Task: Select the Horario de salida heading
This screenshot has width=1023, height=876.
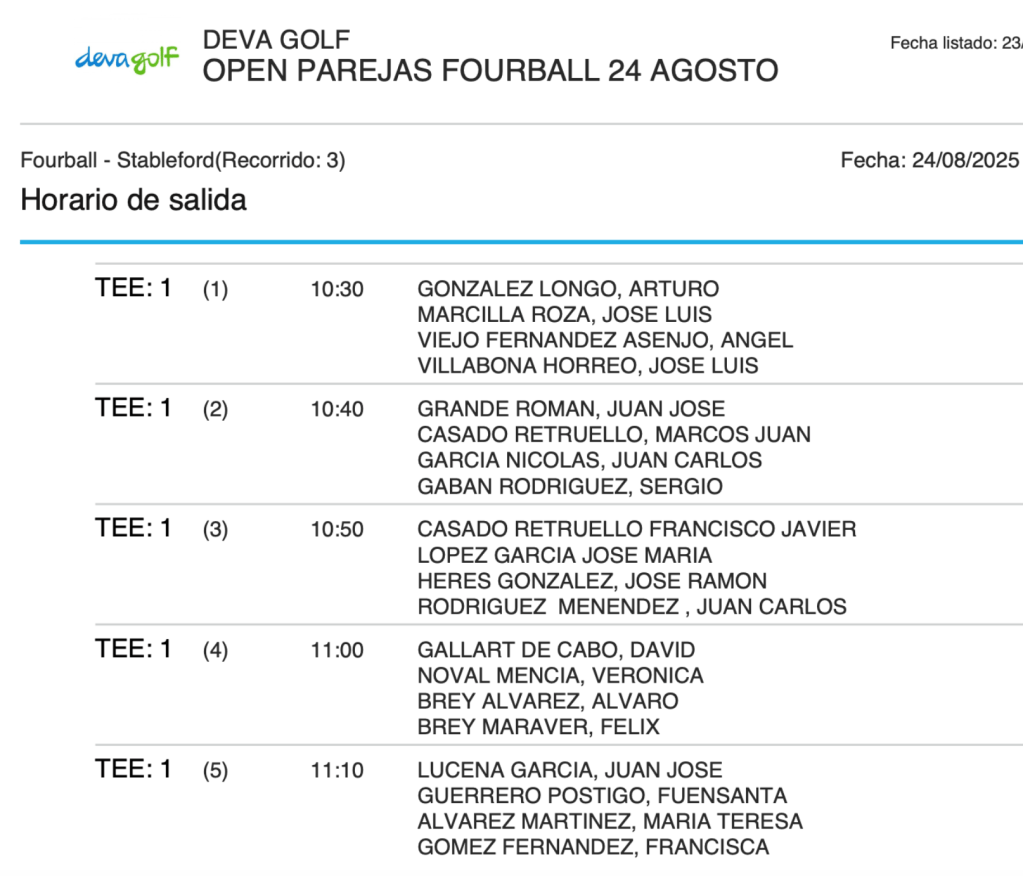Action: (133, 200)
